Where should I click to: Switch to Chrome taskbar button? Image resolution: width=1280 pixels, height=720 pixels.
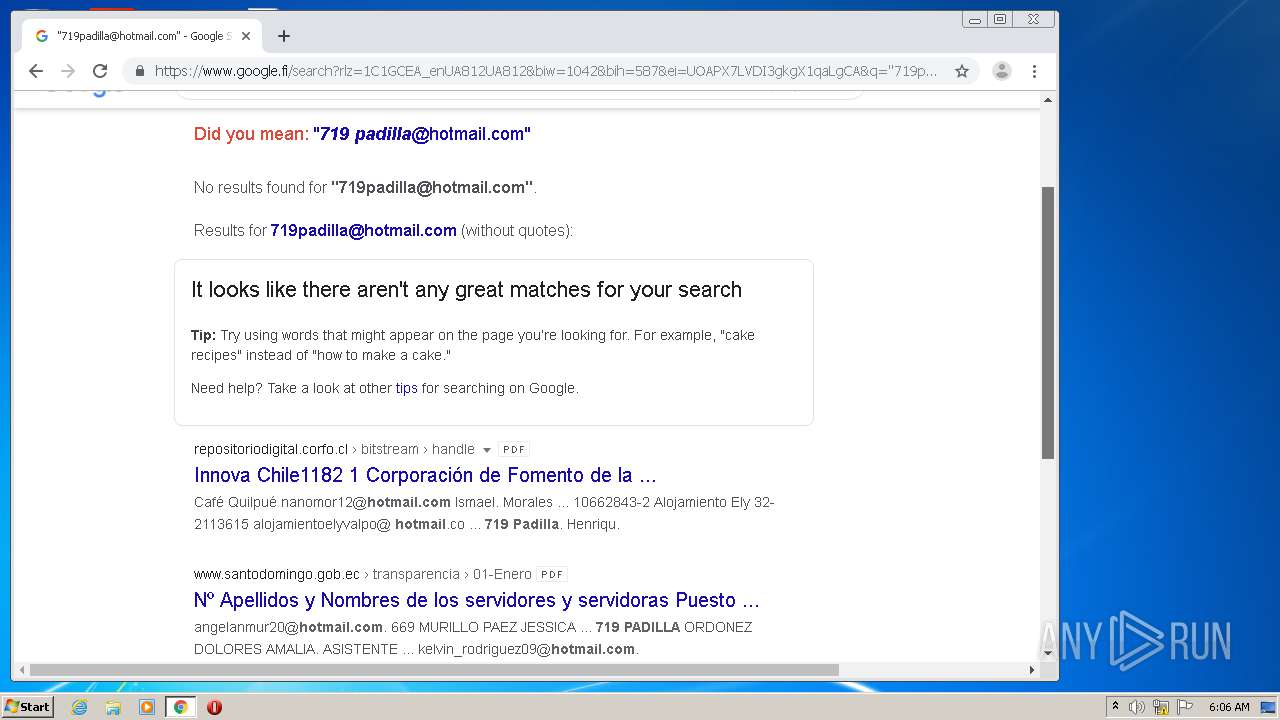181,707
